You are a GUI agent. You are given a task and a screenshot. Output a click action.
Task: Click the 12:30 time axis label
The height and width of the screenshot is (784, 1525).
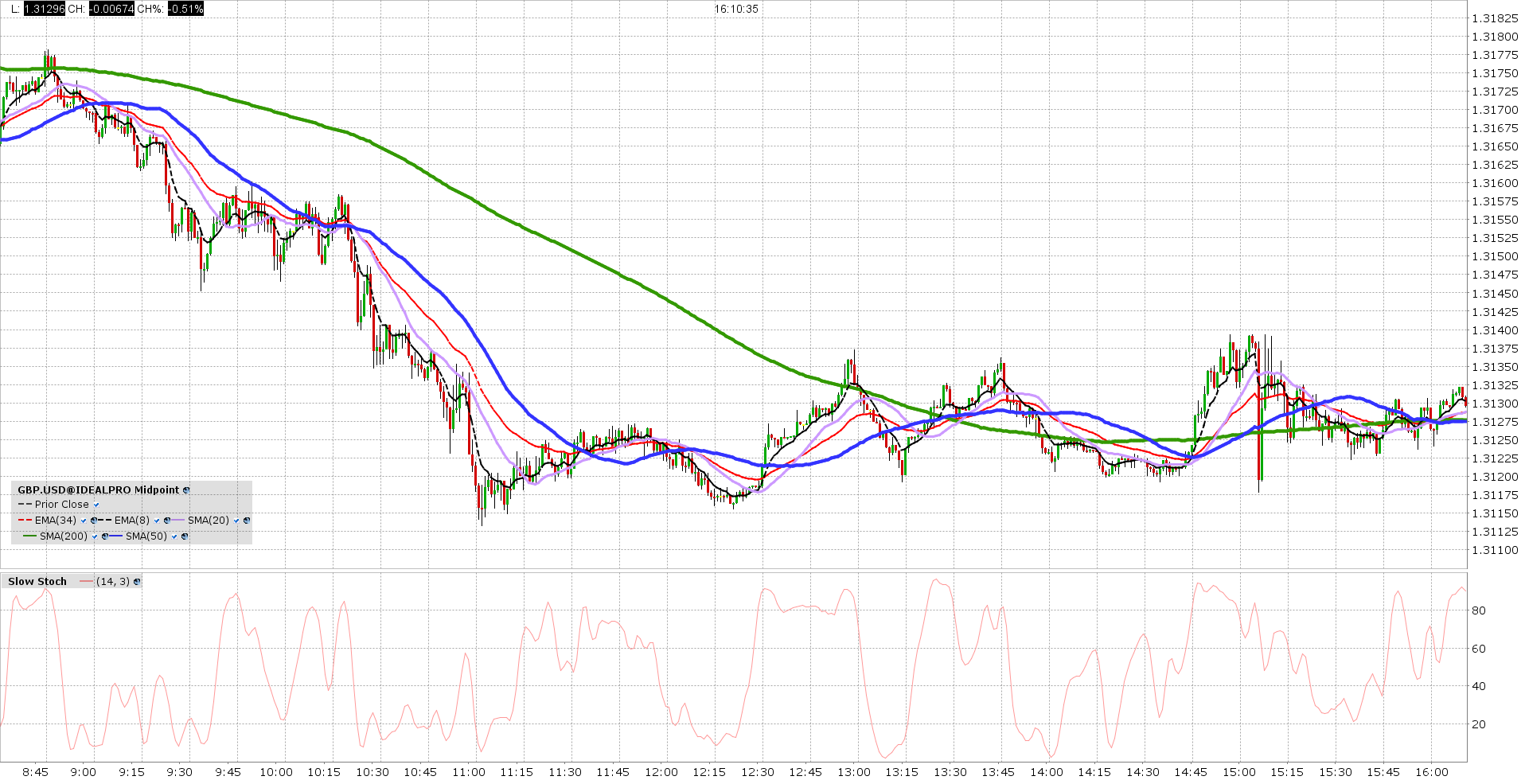point(757,772)
